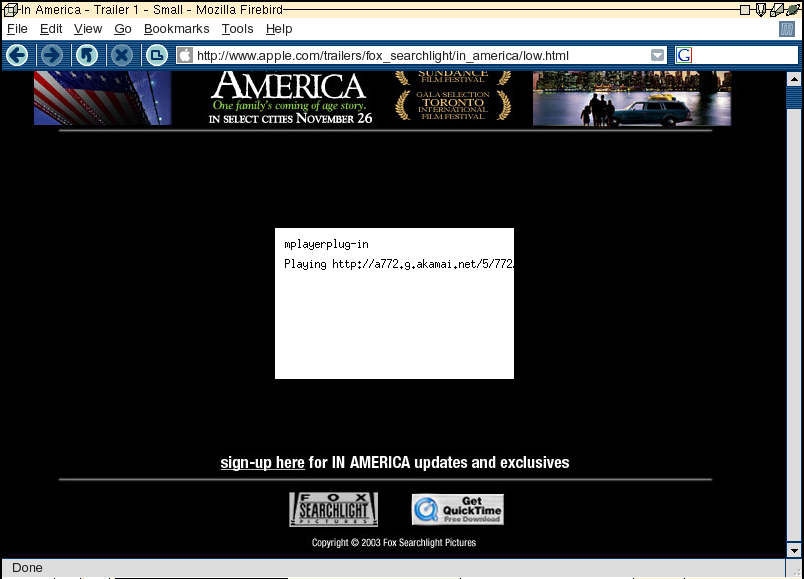Click the scrollbar up arrow
The width and height of the screenshot is (804, 579).
click(794, 79)
